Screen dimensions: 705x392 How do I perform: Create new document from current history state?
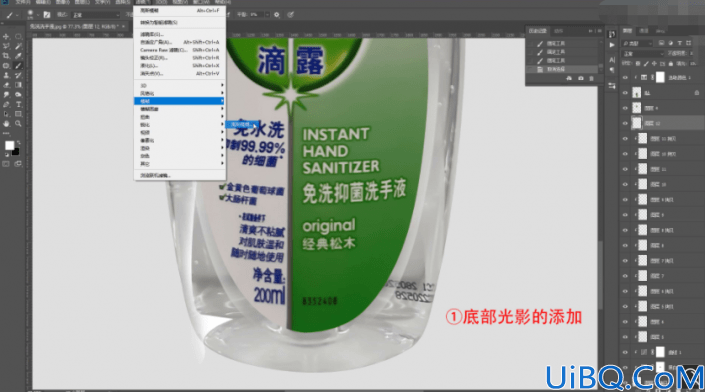[569, 79]
